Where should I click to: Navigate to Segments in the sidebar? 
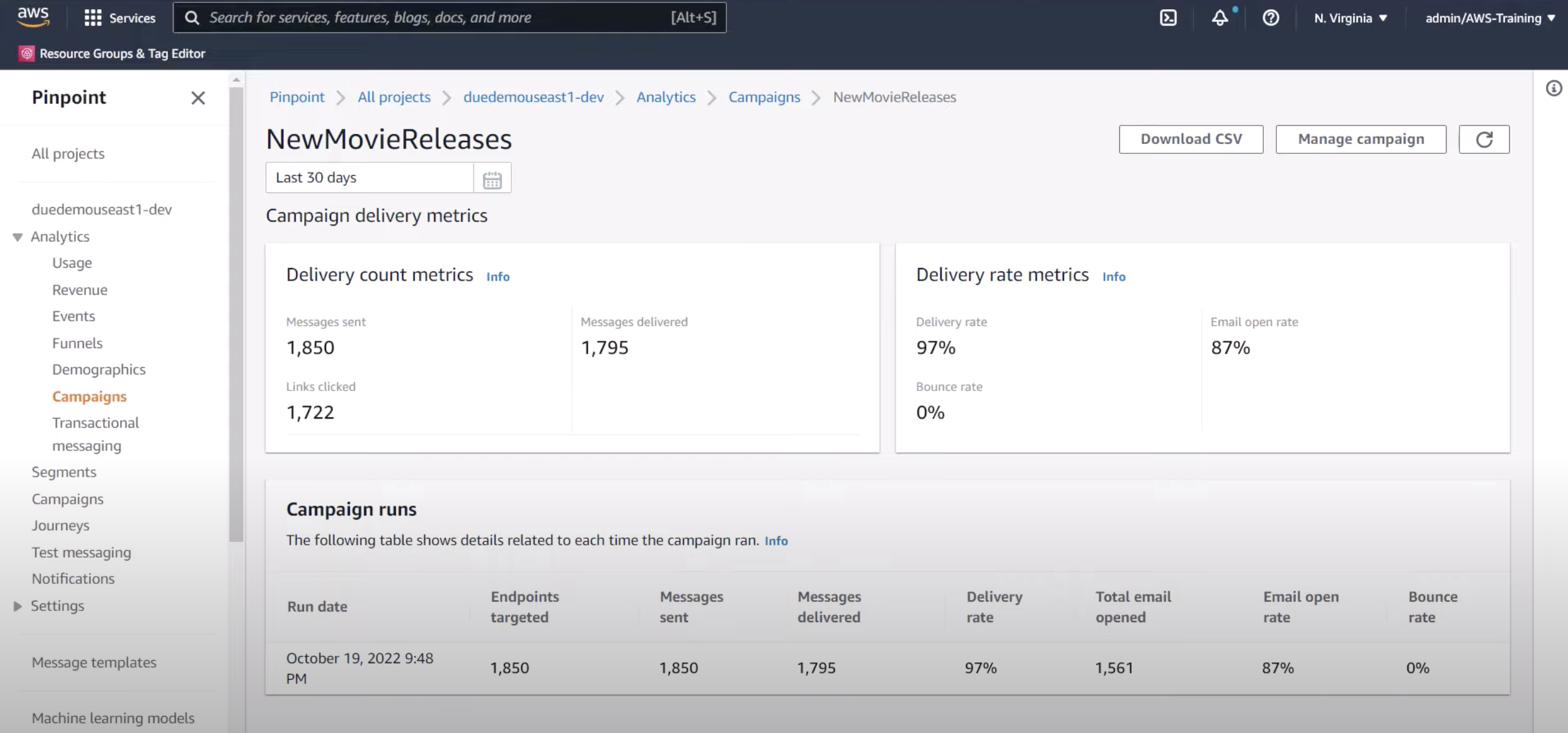click(64, 472)
